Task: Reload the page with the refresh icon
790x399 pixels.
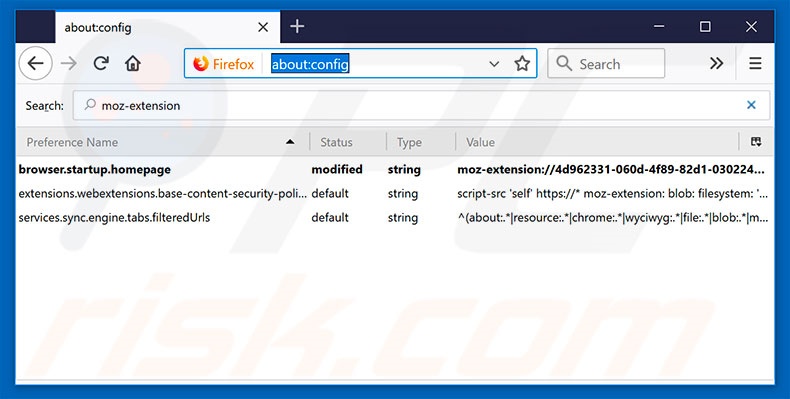Action: pyautogui.click(x=101, y=63)
